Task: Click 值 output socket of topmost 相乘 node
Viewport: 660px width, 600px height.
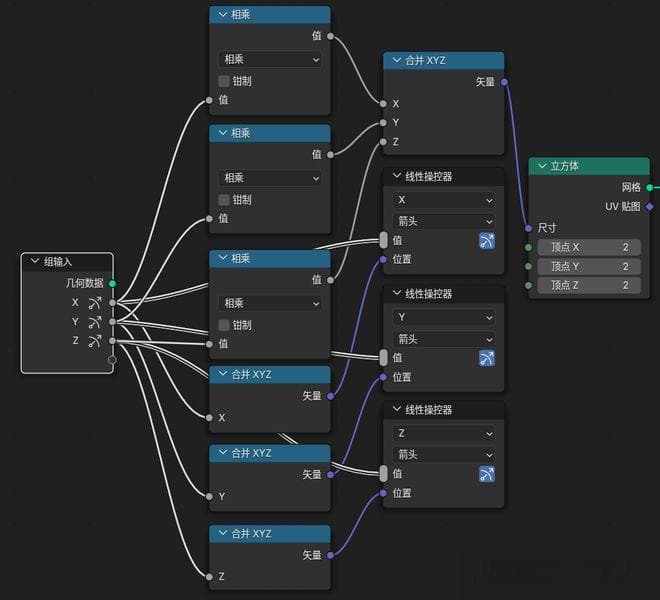Action: [x=330, y=36]
